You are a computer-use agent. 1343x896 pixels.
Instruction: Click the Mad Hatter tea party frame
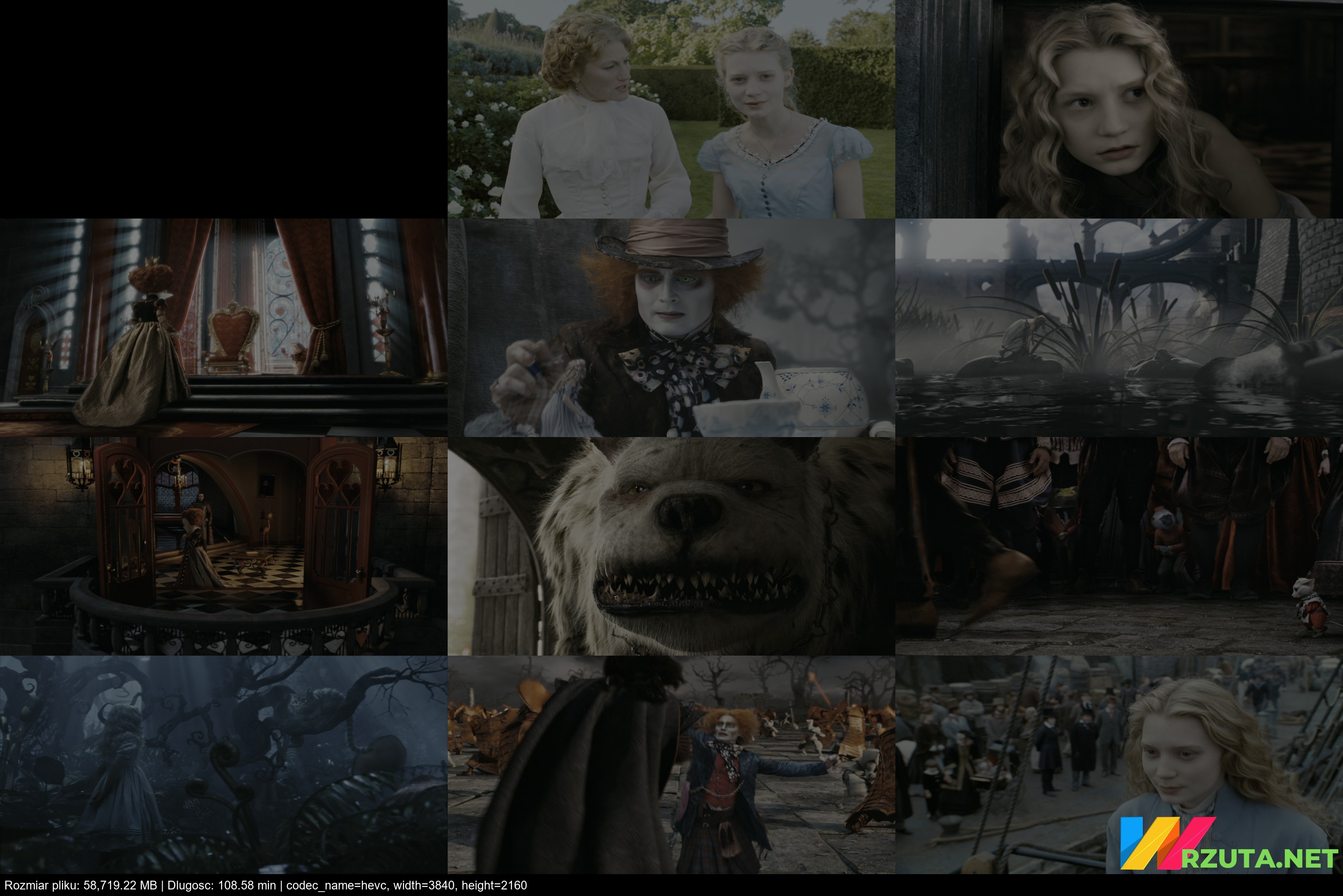click(x=671, y=327)
